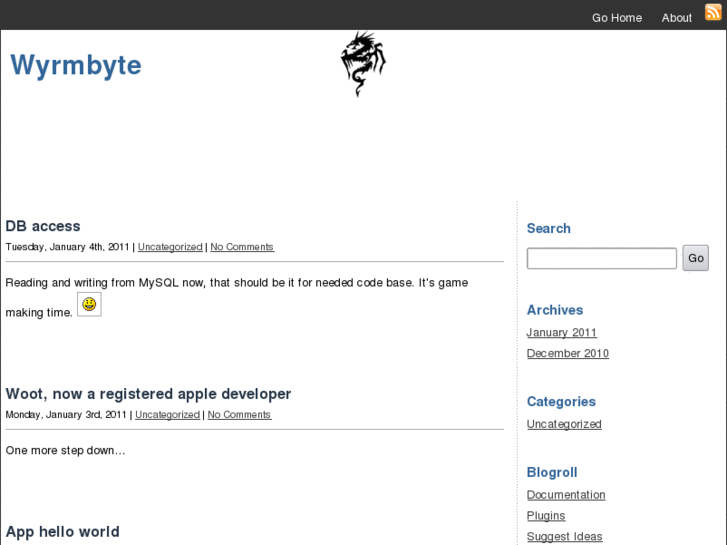Click the black dragon logo image

pos(363,64)
